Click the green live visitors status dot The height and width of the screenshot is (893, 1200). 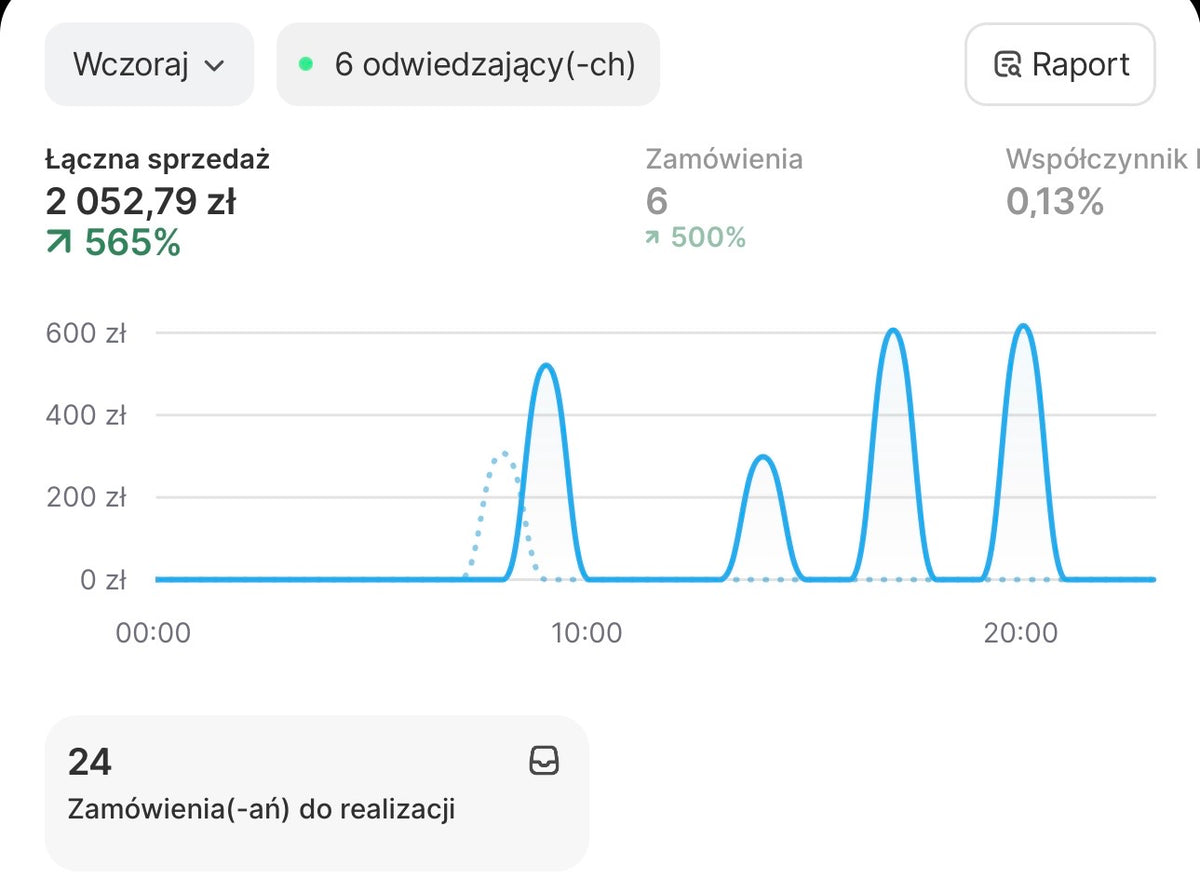click(306, 65)
